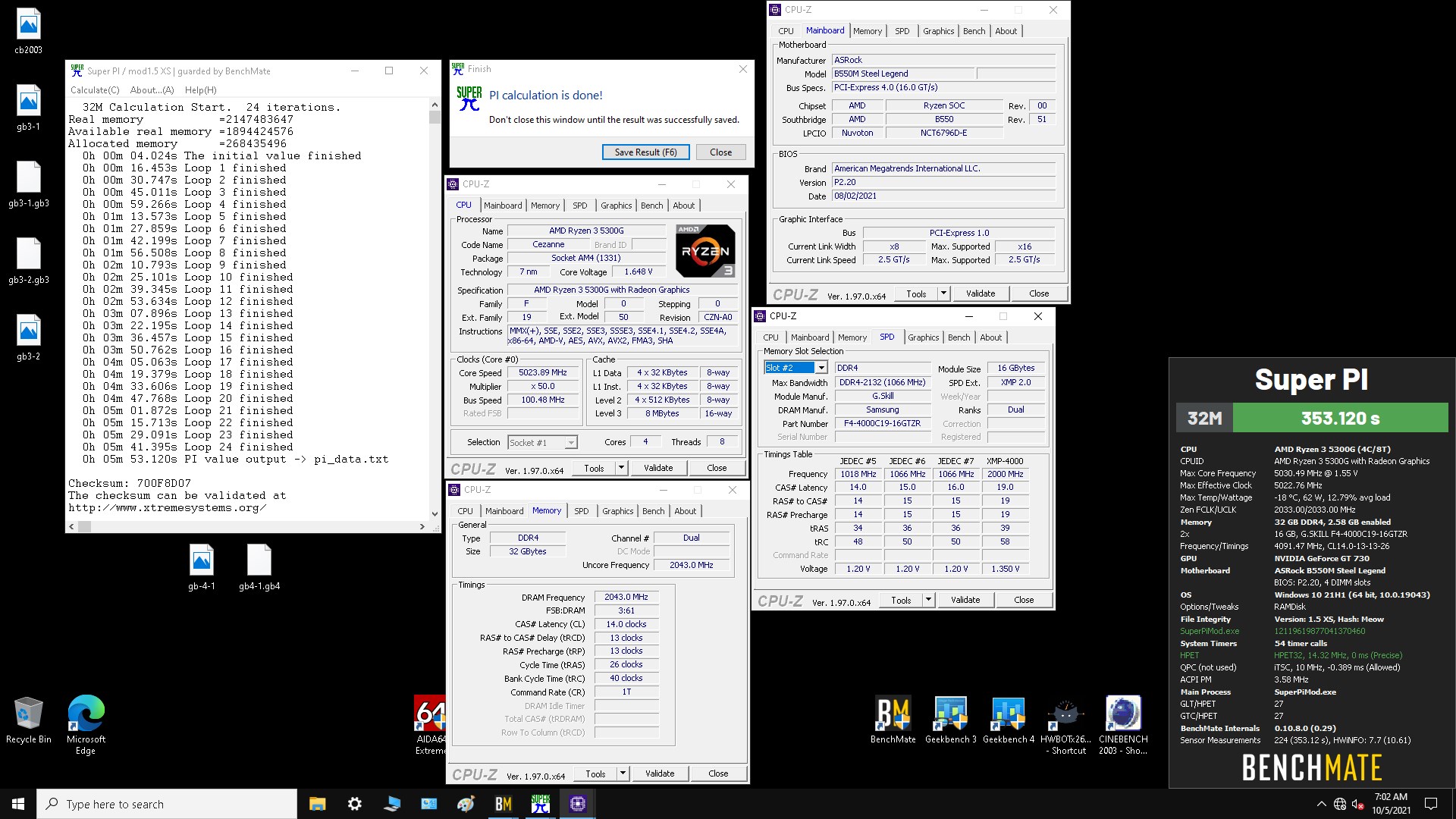Click DRAM Frequency 2043.0 MHz value
This screenshot has height=819, width=1456.
pyautogui.click(x=626, y=597)
